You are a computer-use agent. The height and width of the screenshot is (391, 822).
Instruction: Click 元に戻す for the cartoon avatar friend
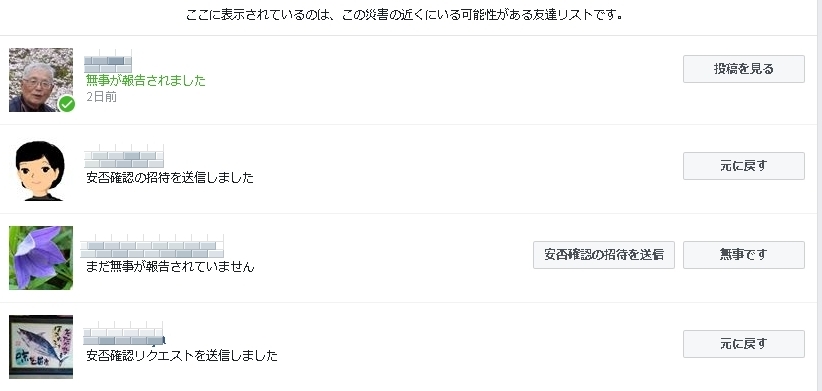(743, 166)
